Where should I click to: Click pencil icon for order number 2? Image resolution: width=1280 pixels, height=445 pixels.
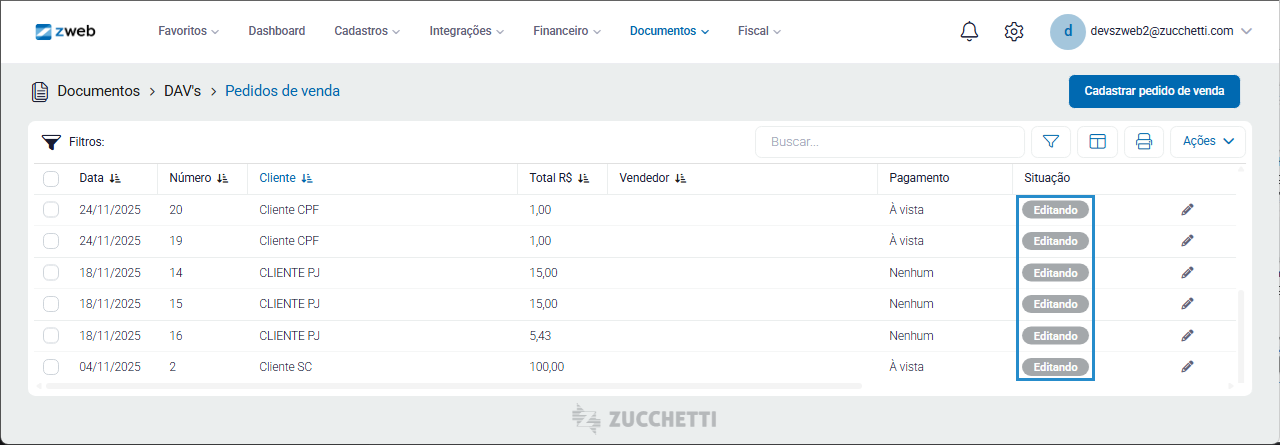(x=1187, y=367)
